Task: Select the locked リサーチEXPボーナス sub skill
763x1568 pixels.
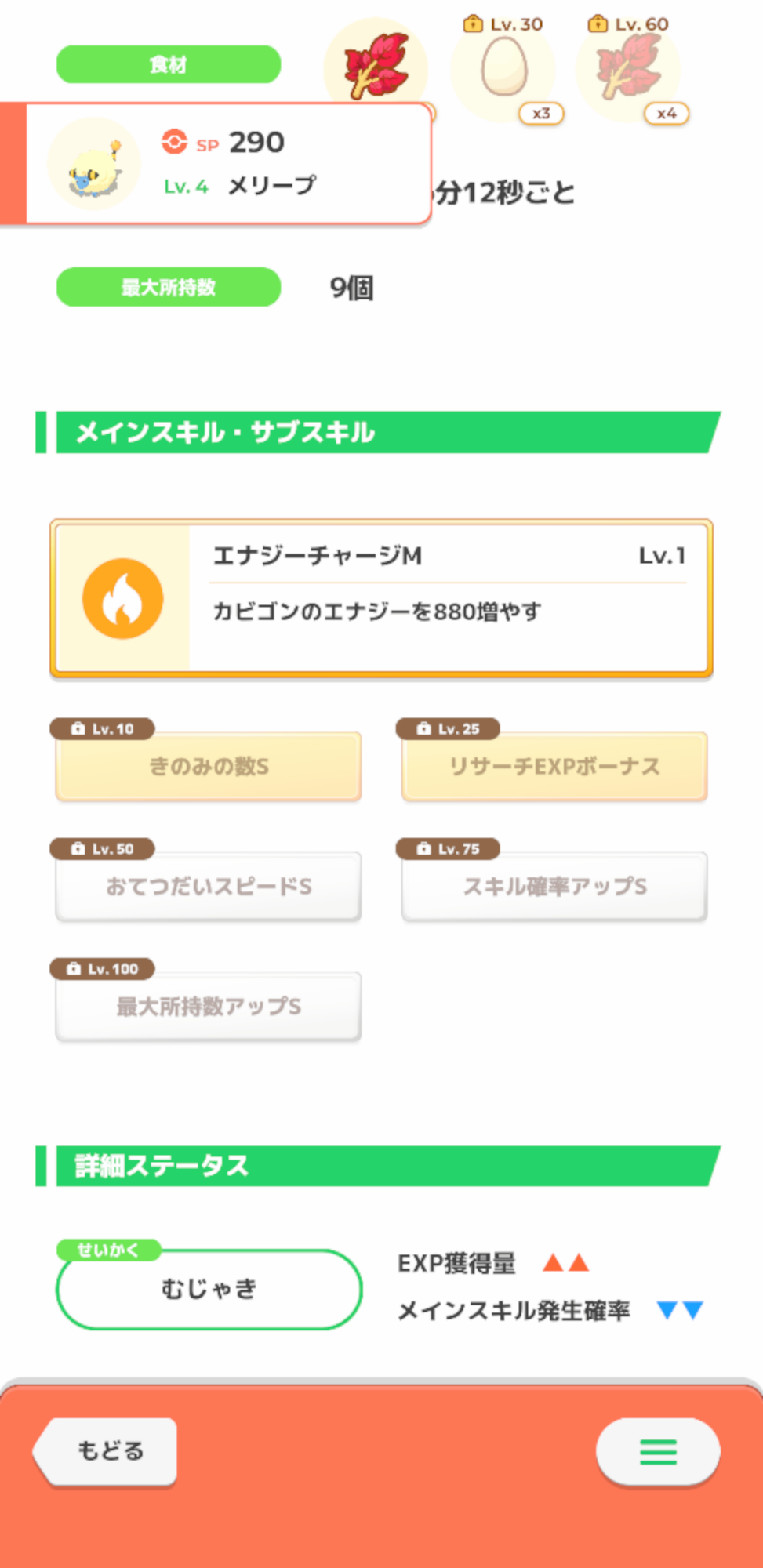Action: [554, 766]
